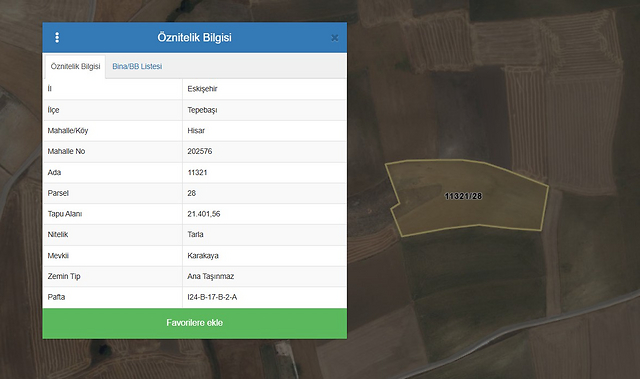Click the Hisar Mahalle/Köy value
The width and height of the screenshot is (640, 379).
pyautogui.click(x=196, y=131)
